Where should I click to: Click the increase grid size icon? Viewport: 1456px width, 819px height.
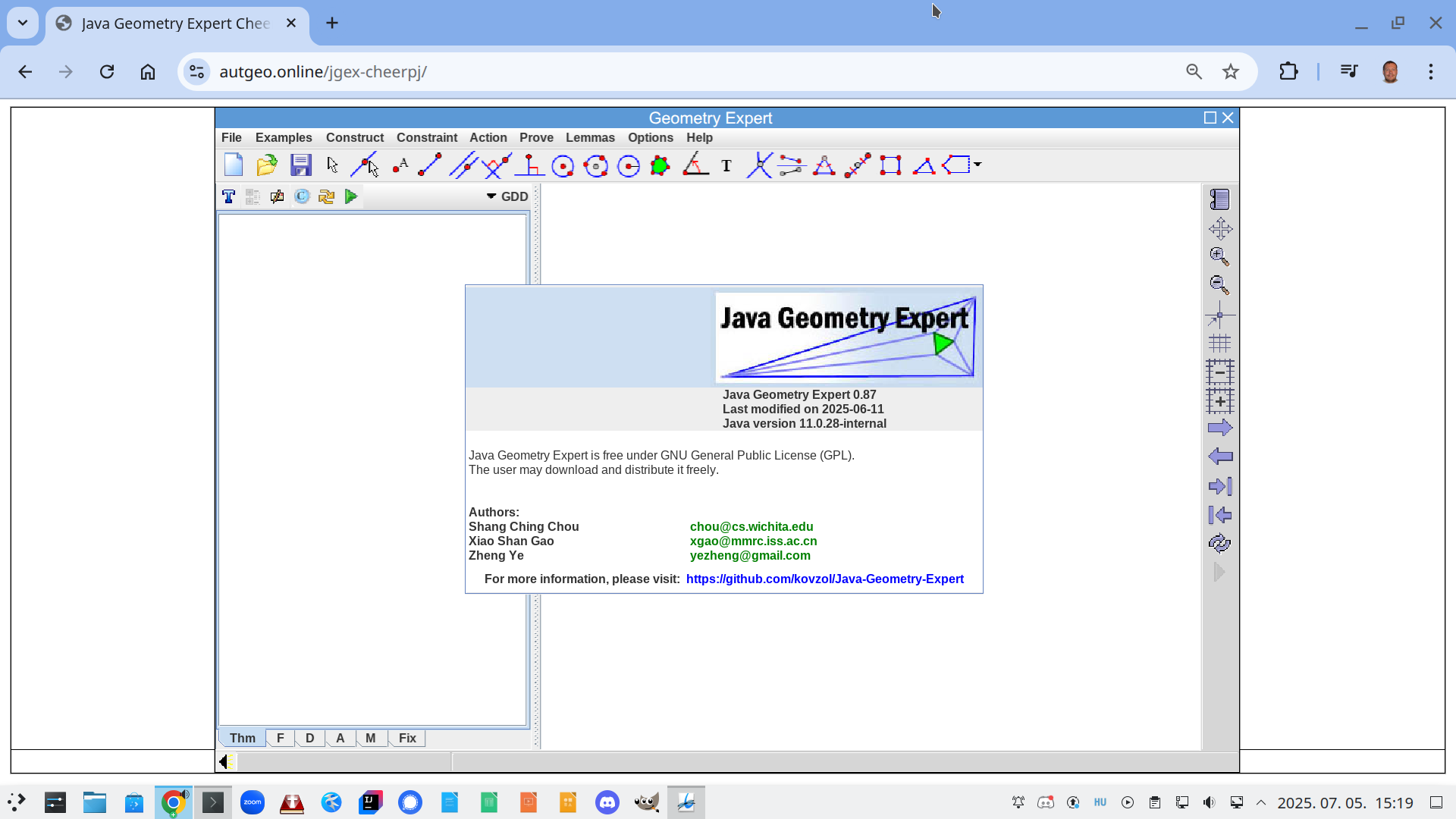[x=1220, y=400]
